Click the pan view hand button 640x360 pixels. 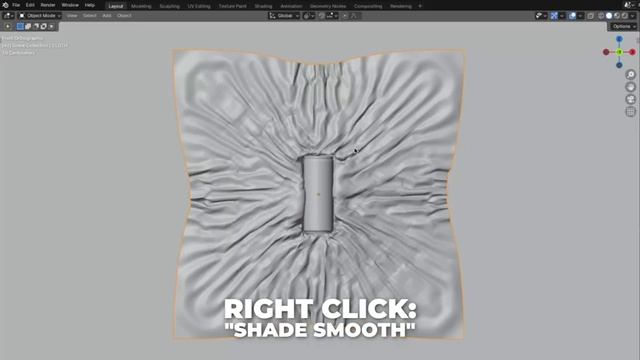631,87
